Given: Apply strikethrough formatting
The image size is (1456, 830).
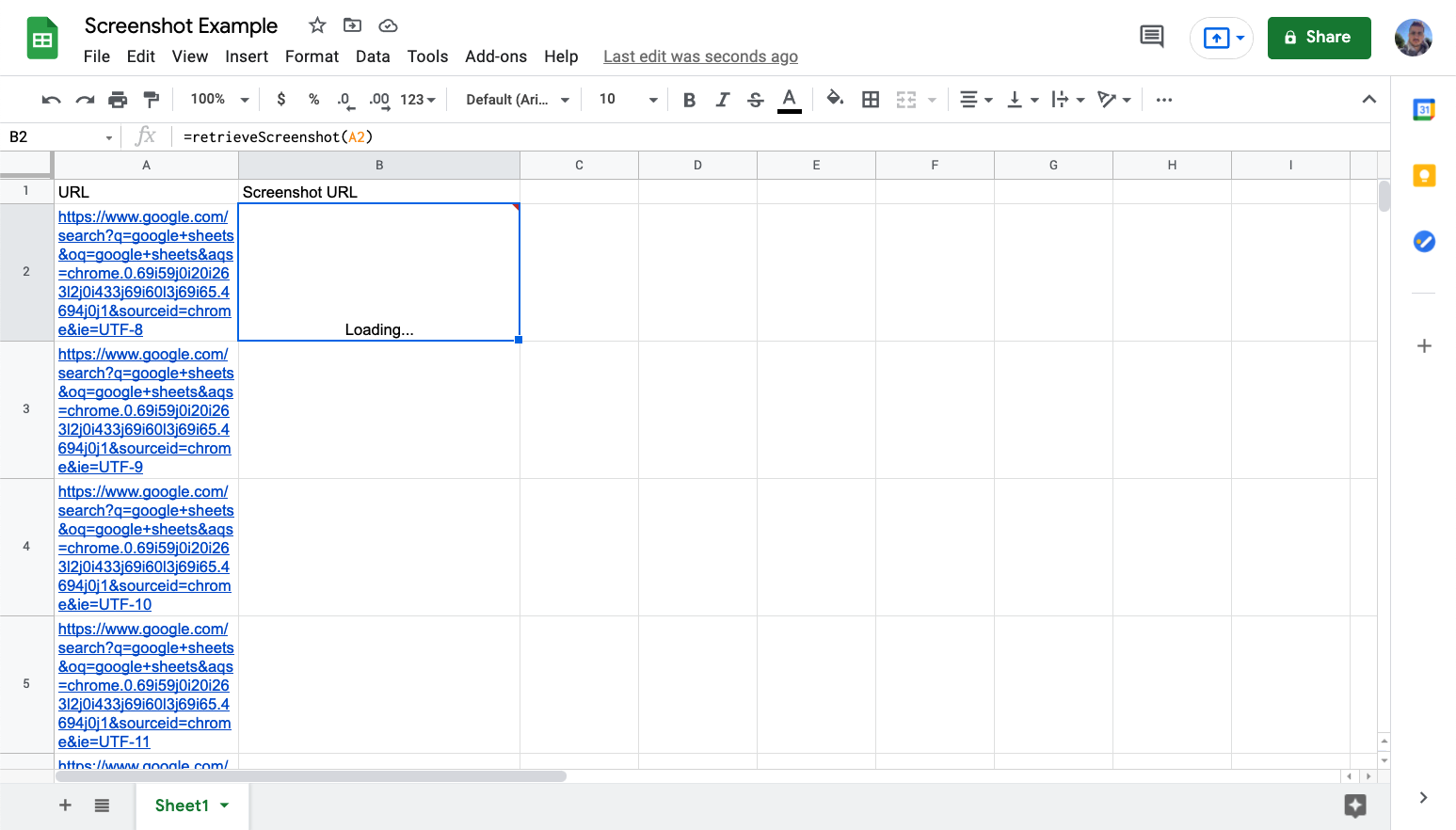Looking at the screenshot, I should click(756, 99).
